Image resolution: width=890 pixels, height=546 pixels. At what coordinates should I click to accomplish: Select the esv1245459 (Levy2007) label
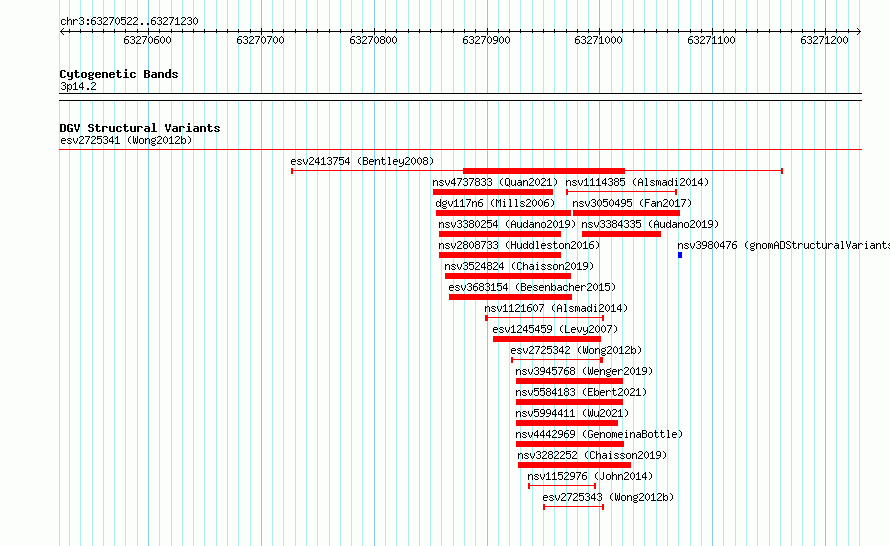[555, 329]
